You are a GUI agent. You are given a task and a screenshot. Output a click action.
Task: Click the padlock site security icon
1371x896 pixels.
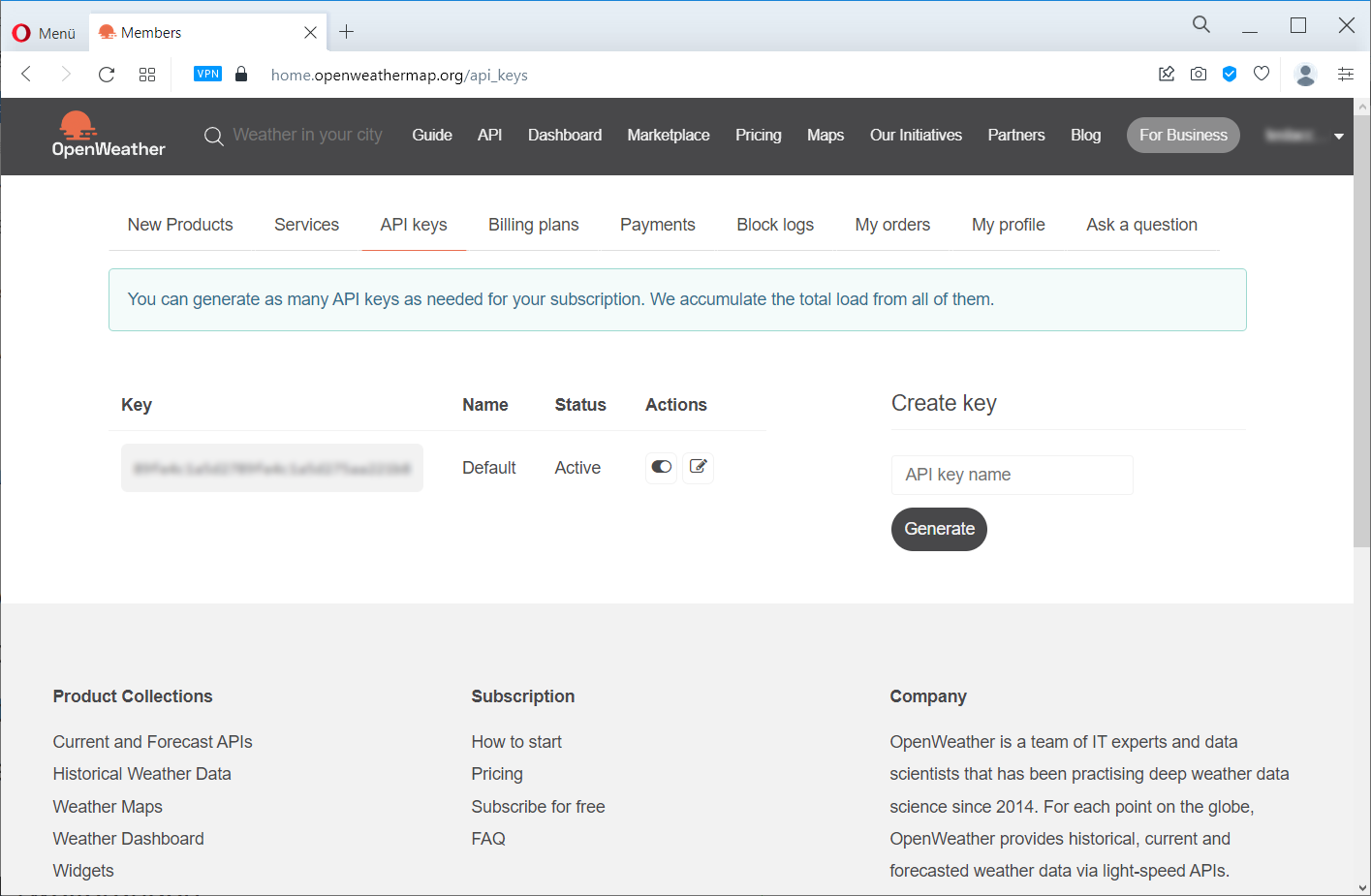[x=241, y=74]
